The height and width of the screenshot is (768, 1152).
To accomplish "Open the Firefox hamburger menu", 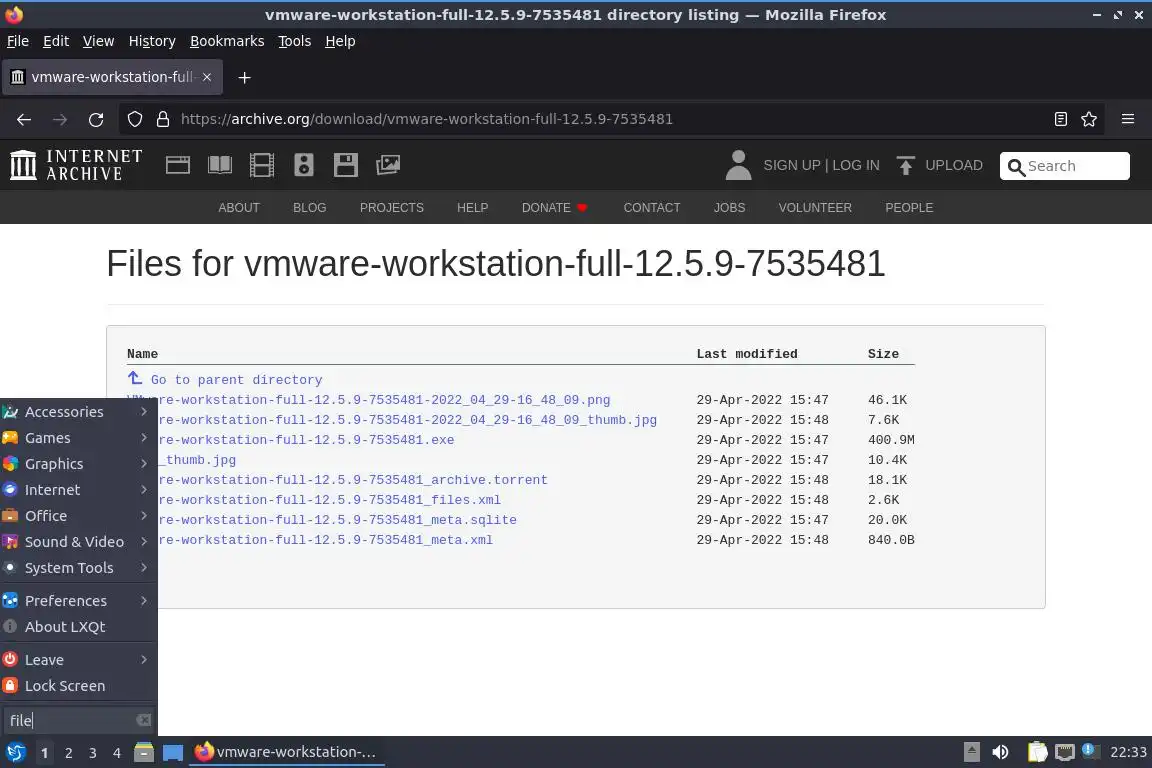I will (x=1128, y=119).
